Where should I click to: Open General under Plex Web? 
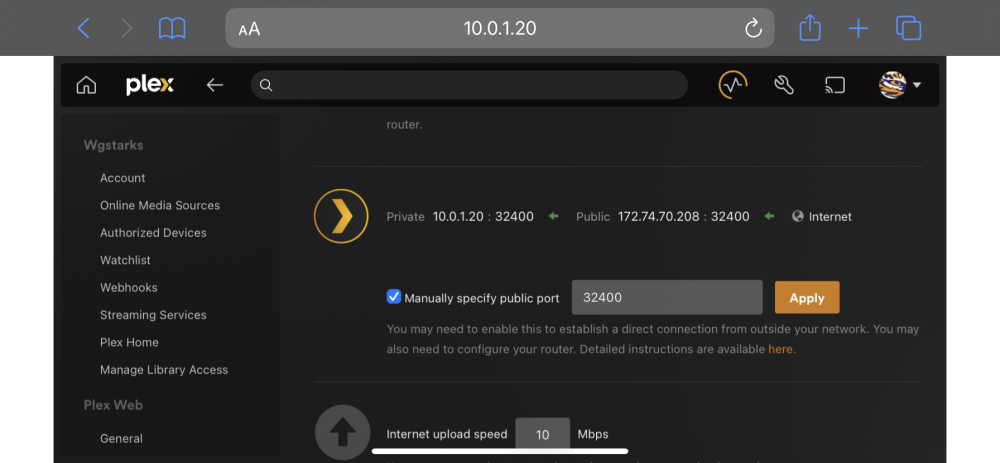(121, 439)
